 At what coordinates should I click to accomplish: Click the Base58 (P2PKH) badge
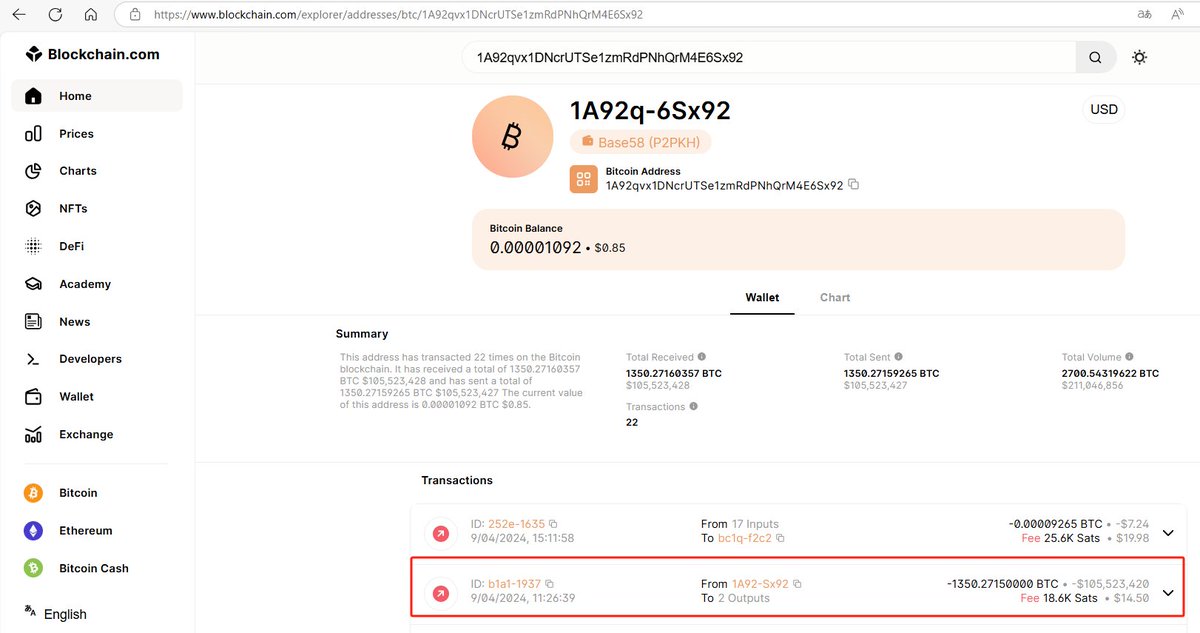tap(640, 142)
